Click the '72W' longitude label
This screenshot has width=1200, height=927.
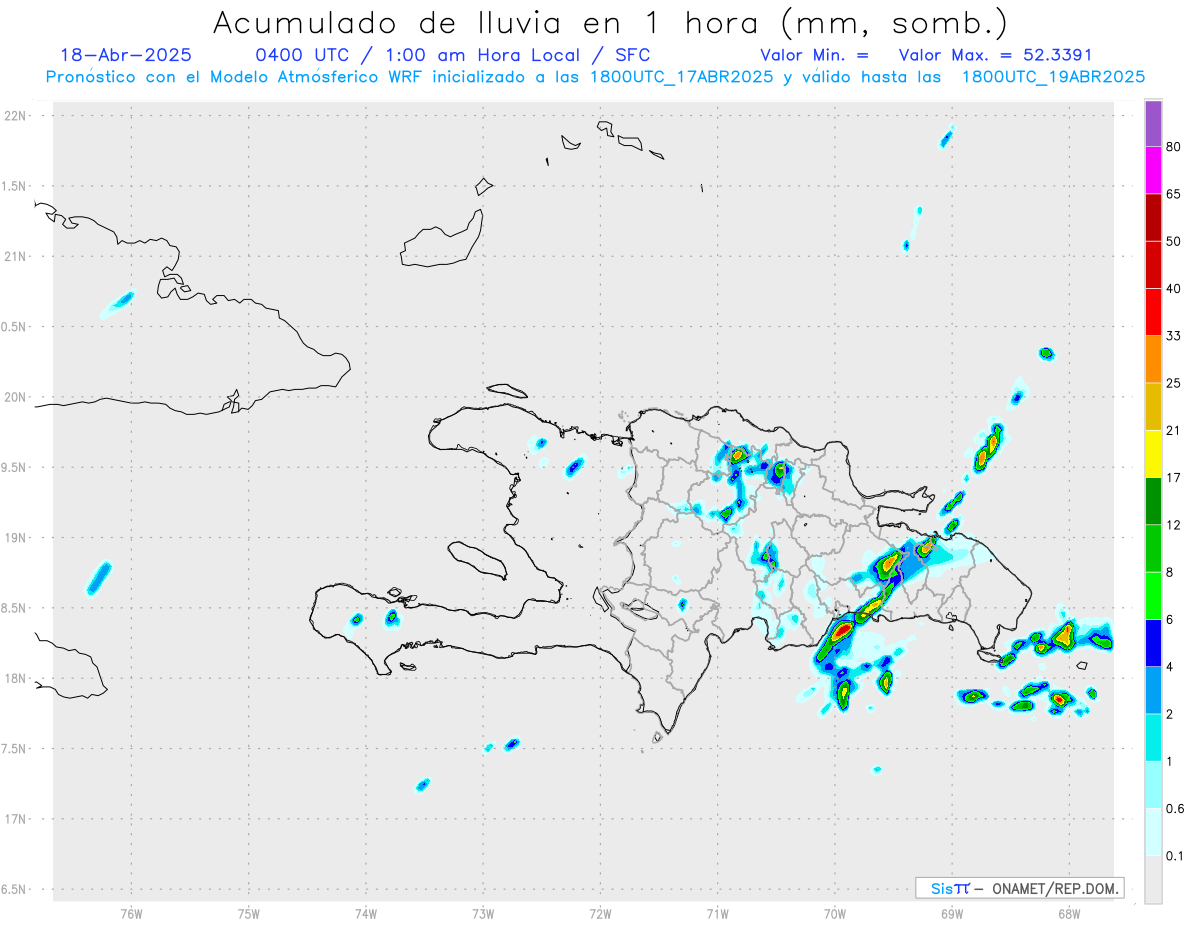click(x=600, y=913)
